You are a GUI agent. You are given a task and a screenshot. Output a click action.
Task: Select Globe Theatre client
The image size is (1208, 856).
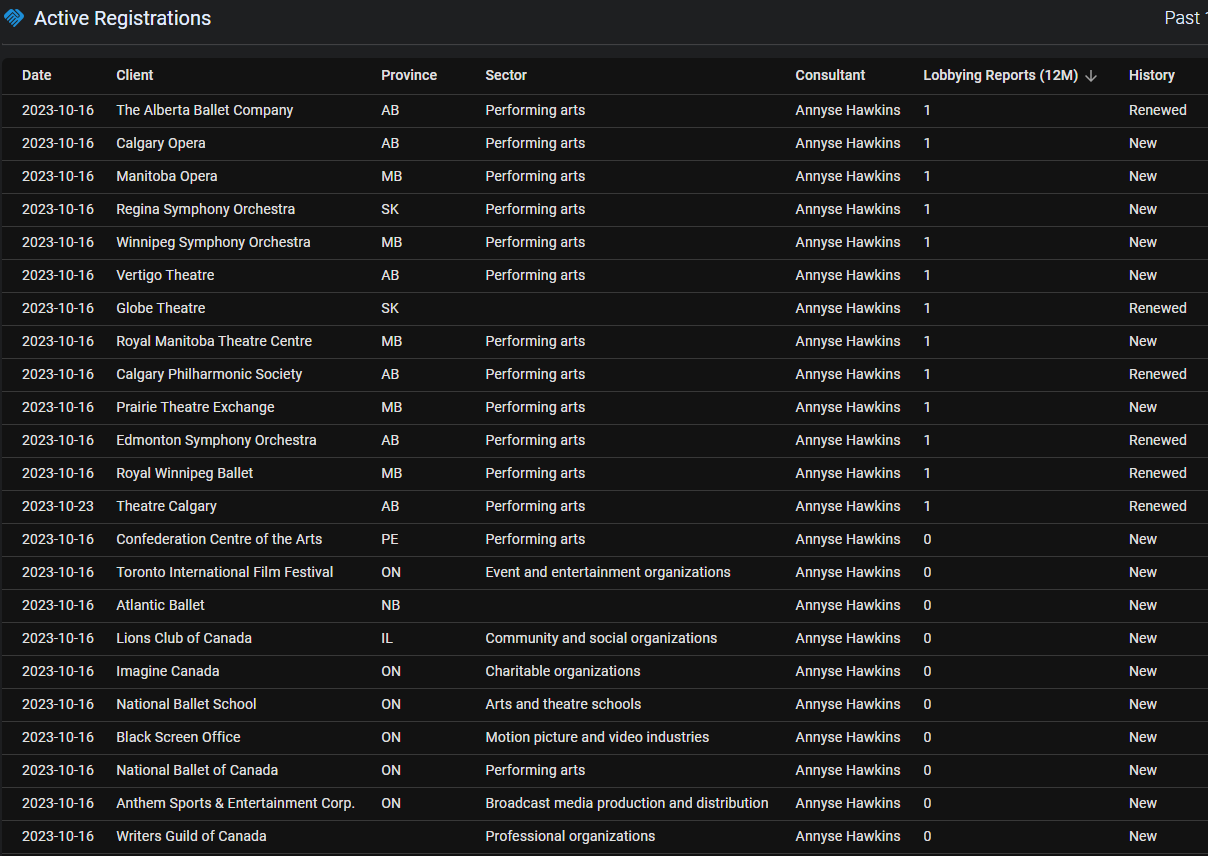[161, 308]
